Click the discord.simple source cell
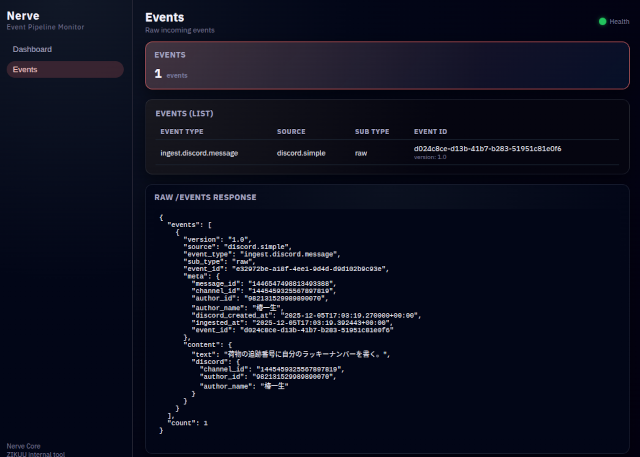Screen dimensions: 640x457 [x=303, y=153]
